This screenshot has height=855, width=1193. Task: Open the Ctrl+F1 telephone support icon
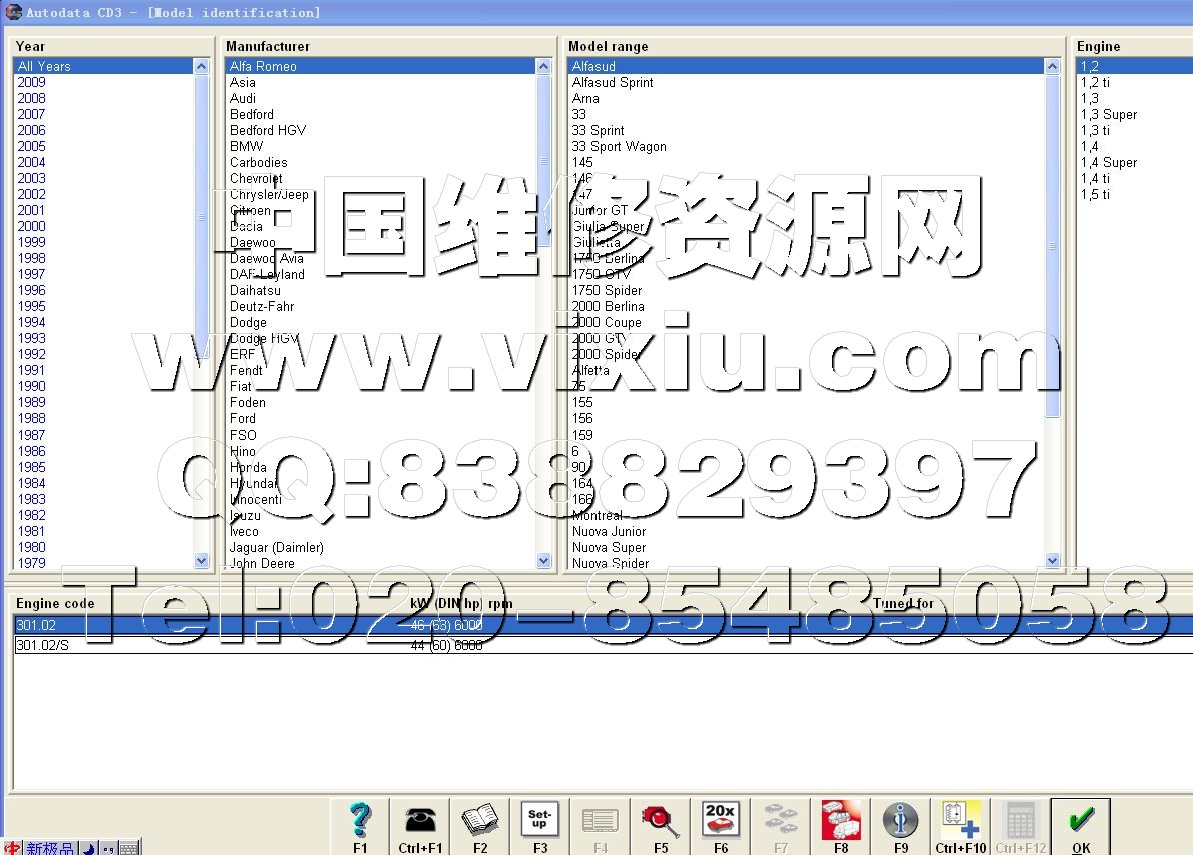[x=420, y=822]
